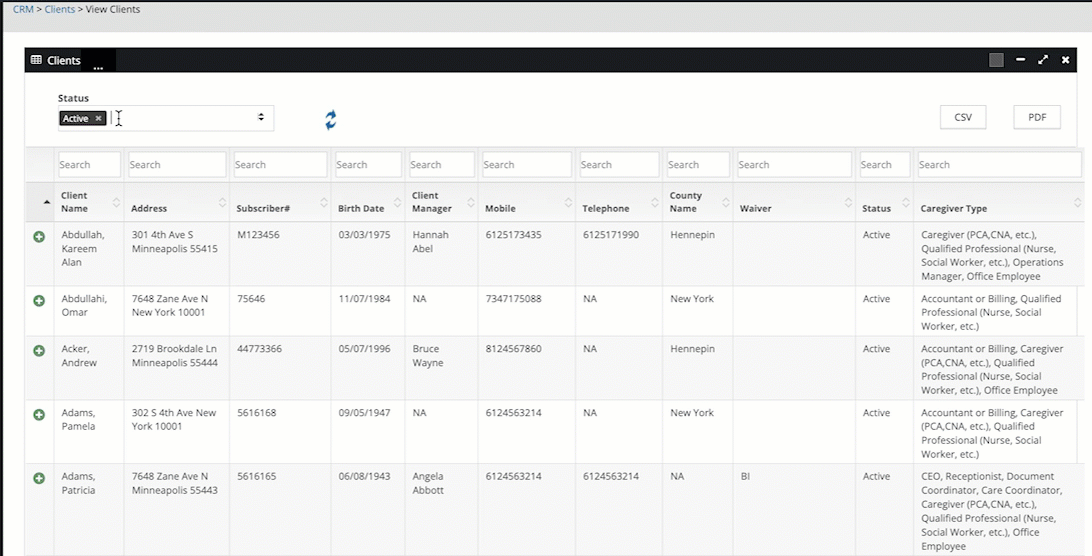The width and height of the screenshot is (1092, 556).
Task: Expand Acker, Andrew row with plus icon
Action: coord(39,351)
